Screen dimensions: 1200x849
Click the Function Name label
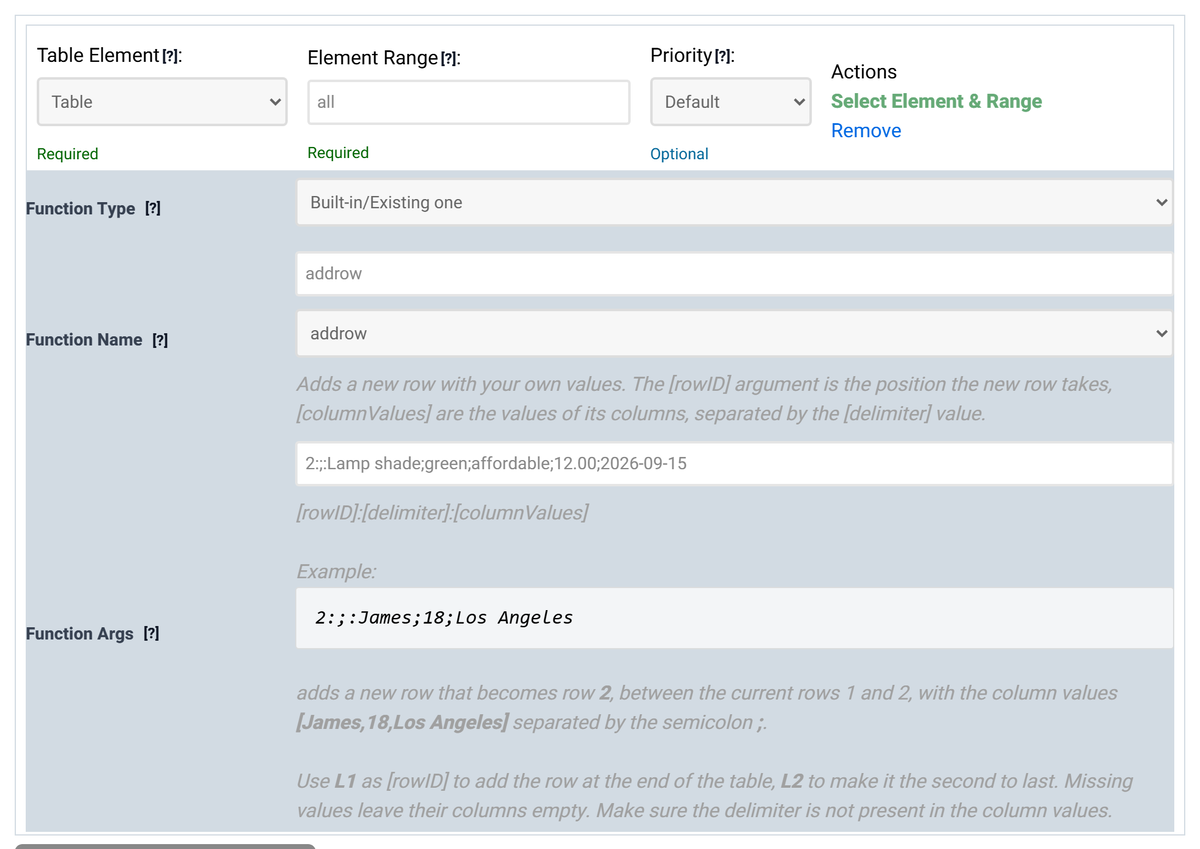[x=84, y=340]
